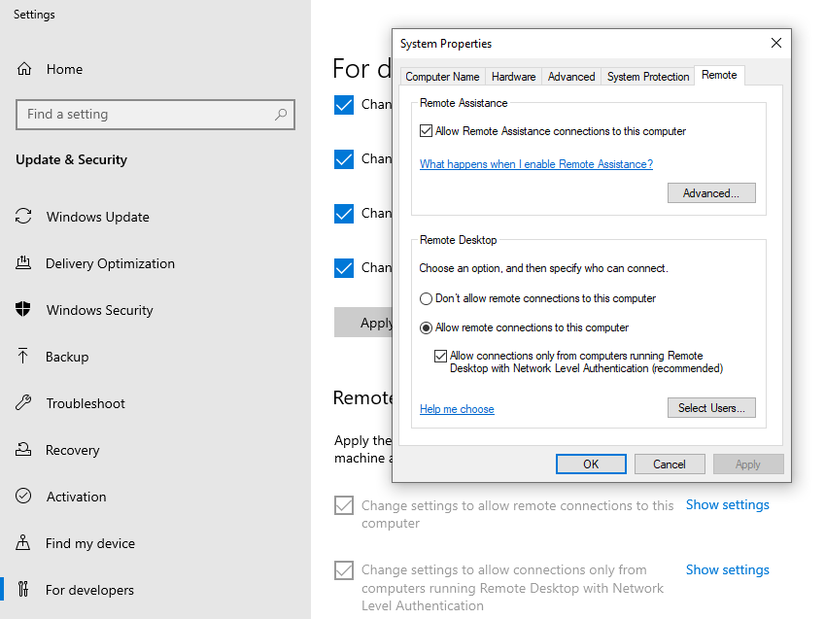Click the For developers icon
Image resolution: width=825 pixels, height=619 pixels.
23,589
